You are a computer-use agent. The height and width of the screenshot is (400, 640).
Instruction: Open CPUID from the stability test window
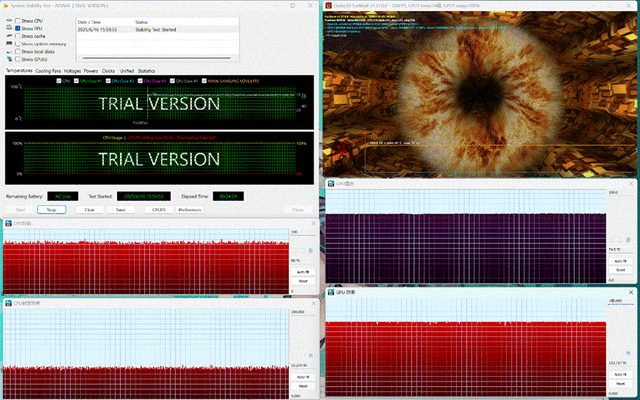159,210
